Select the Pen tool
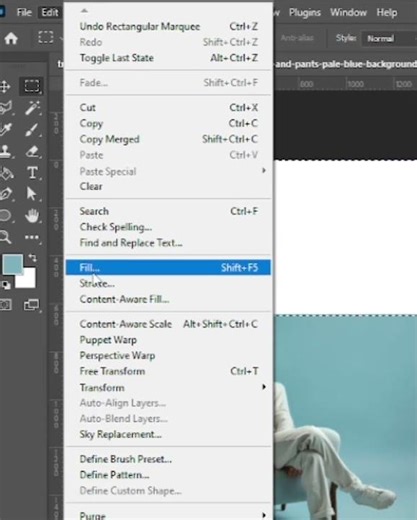 click(6, 194)
